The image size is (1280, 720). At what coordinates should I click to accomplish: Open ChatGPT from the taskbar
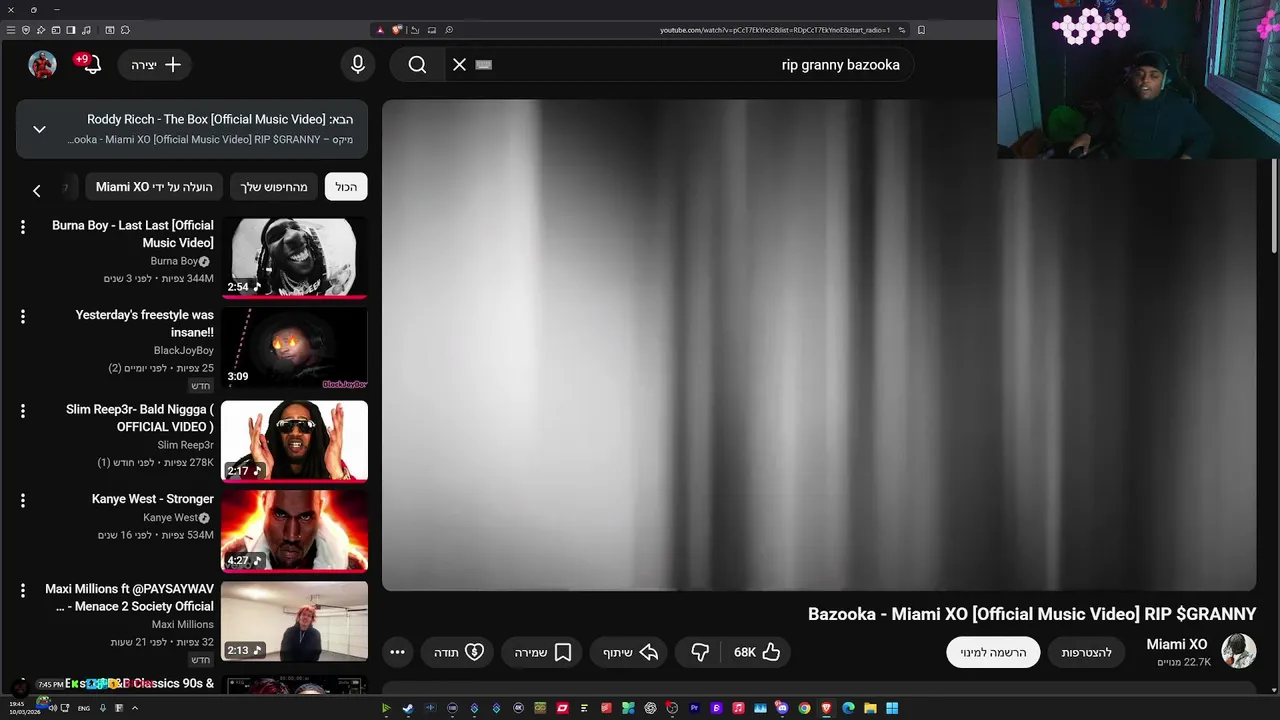click(x=650, y=708)
